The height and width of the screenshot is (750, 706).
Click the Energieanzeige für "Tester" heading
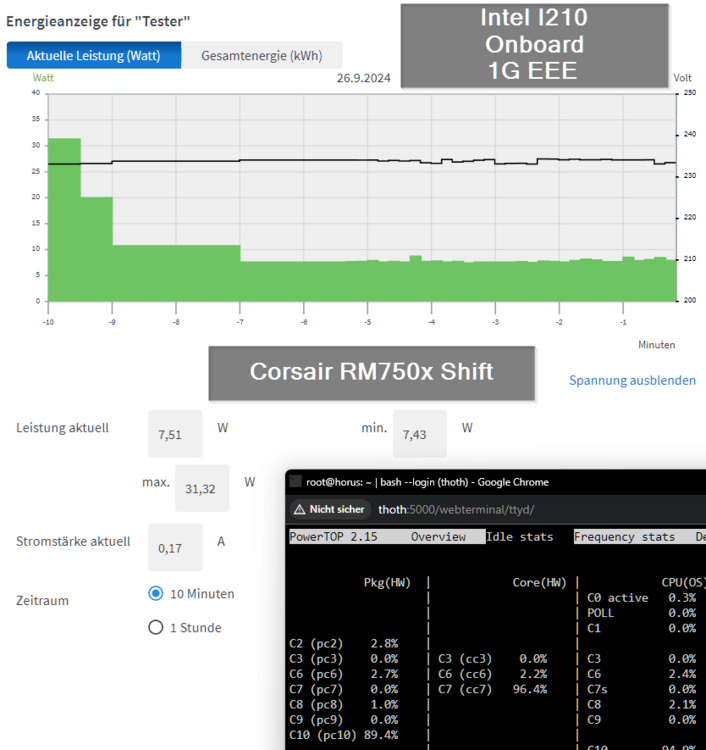click(98, 21)
